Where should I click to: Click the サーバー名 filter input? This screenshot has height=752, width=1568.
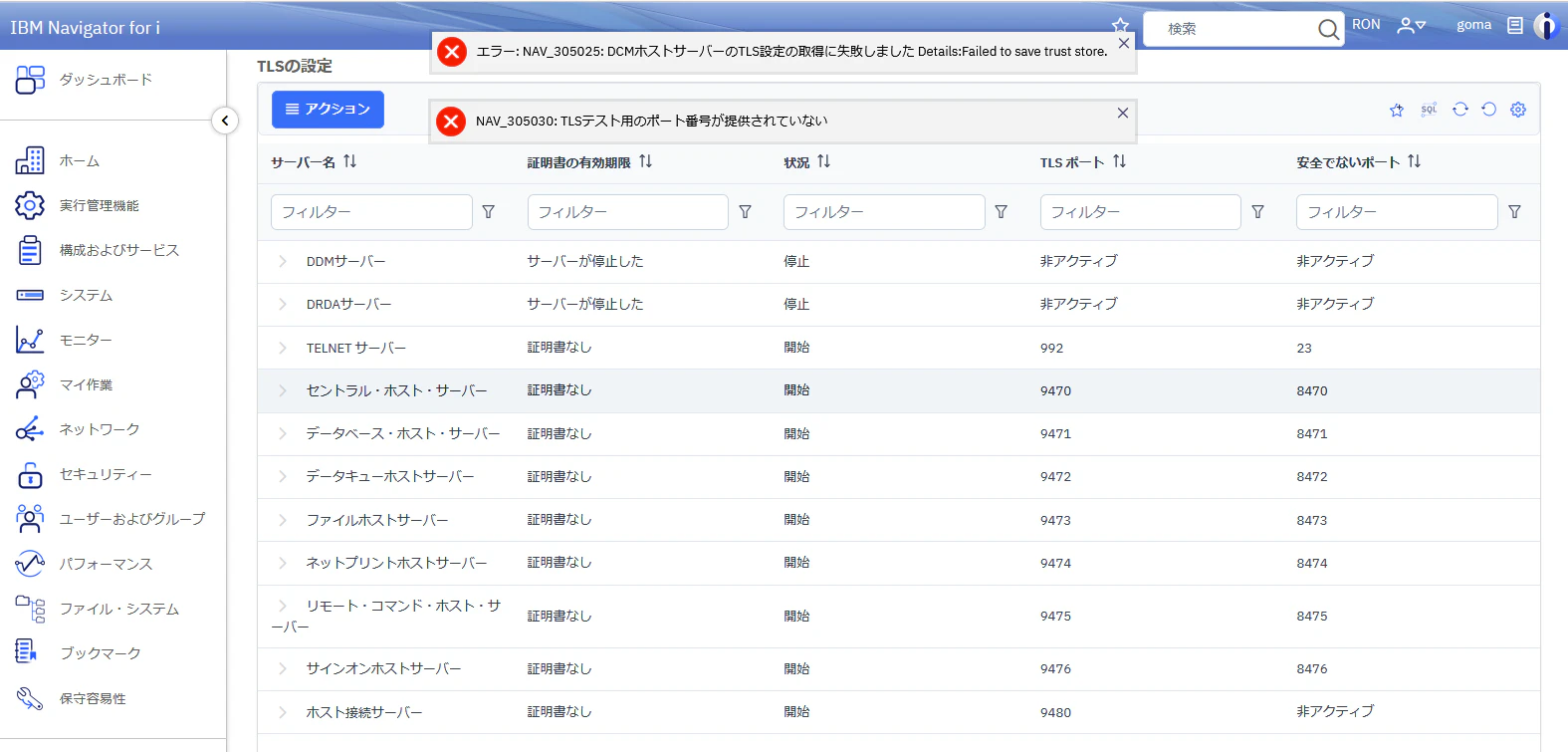coord(371,212)
